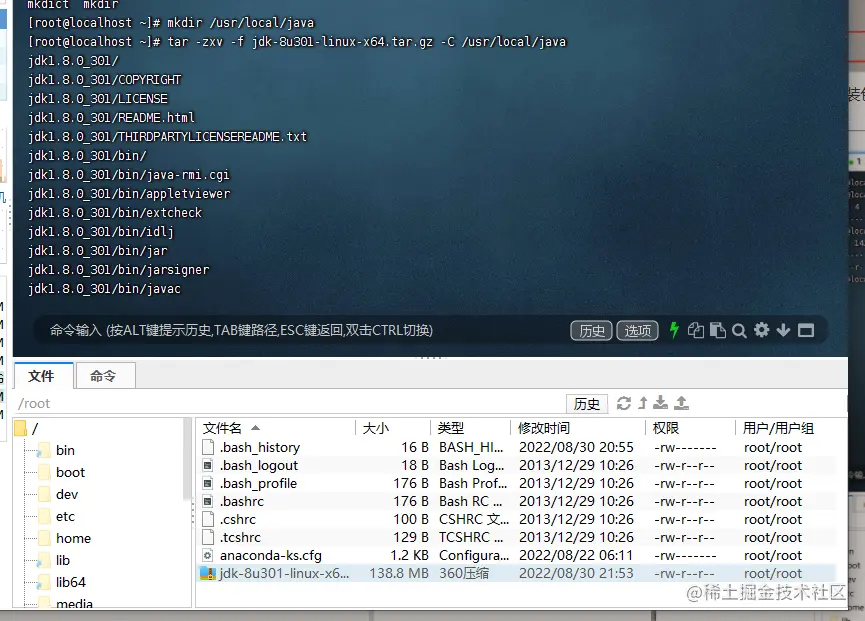Image resolution: width=865 pixels, height=621 pixels.
Task: Click the .bashrc file icon
Action: pos(208,501)
